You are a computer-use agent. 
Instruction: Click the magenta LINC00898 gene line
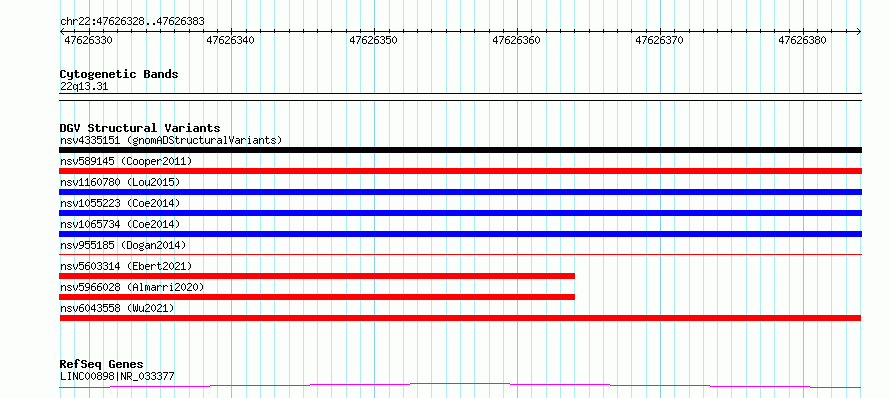point(460,386)
